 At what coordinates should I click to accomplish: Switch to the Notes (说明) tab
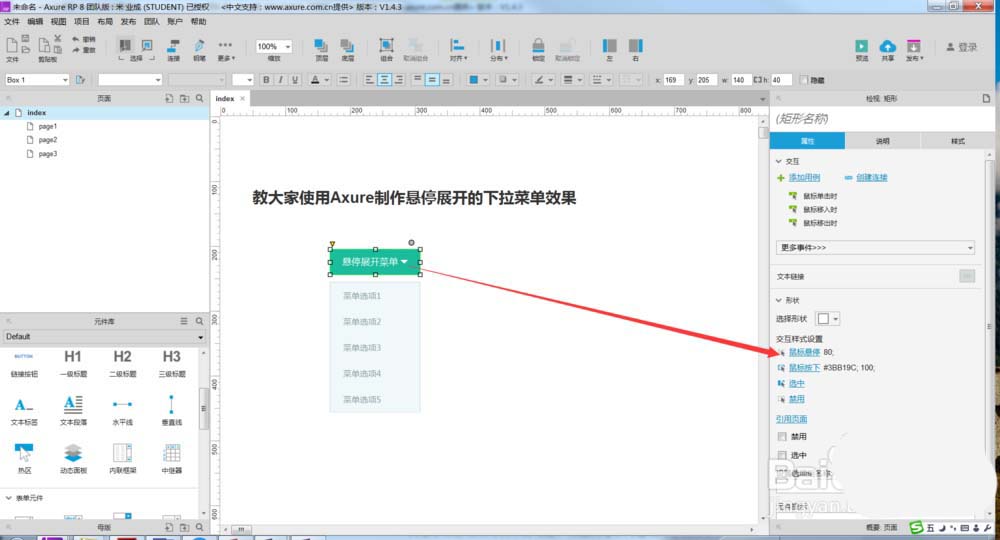[882, 141]
